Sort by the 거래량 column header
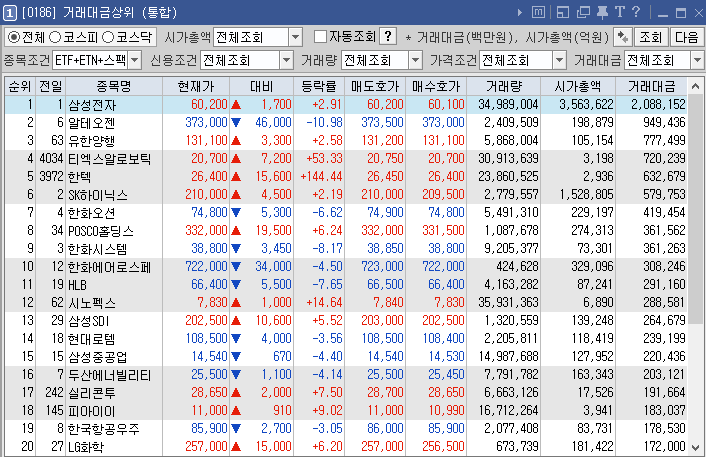Image resolution: width=706 pixels, height=457 pixels. pos(504,86)
